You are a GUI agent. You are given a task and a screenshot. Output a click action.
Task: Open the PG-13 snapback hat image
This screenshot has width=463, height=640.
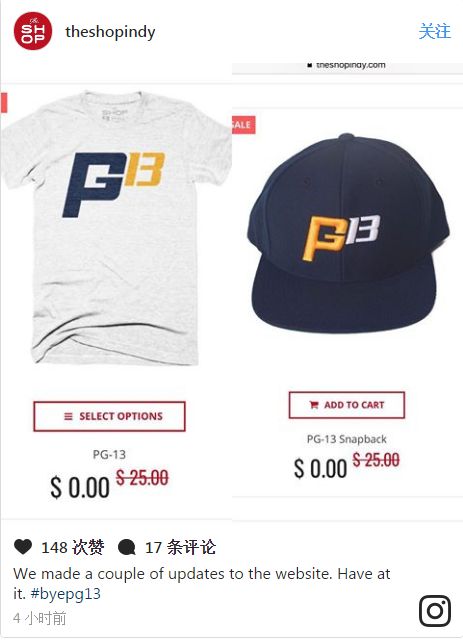point(347,233)
